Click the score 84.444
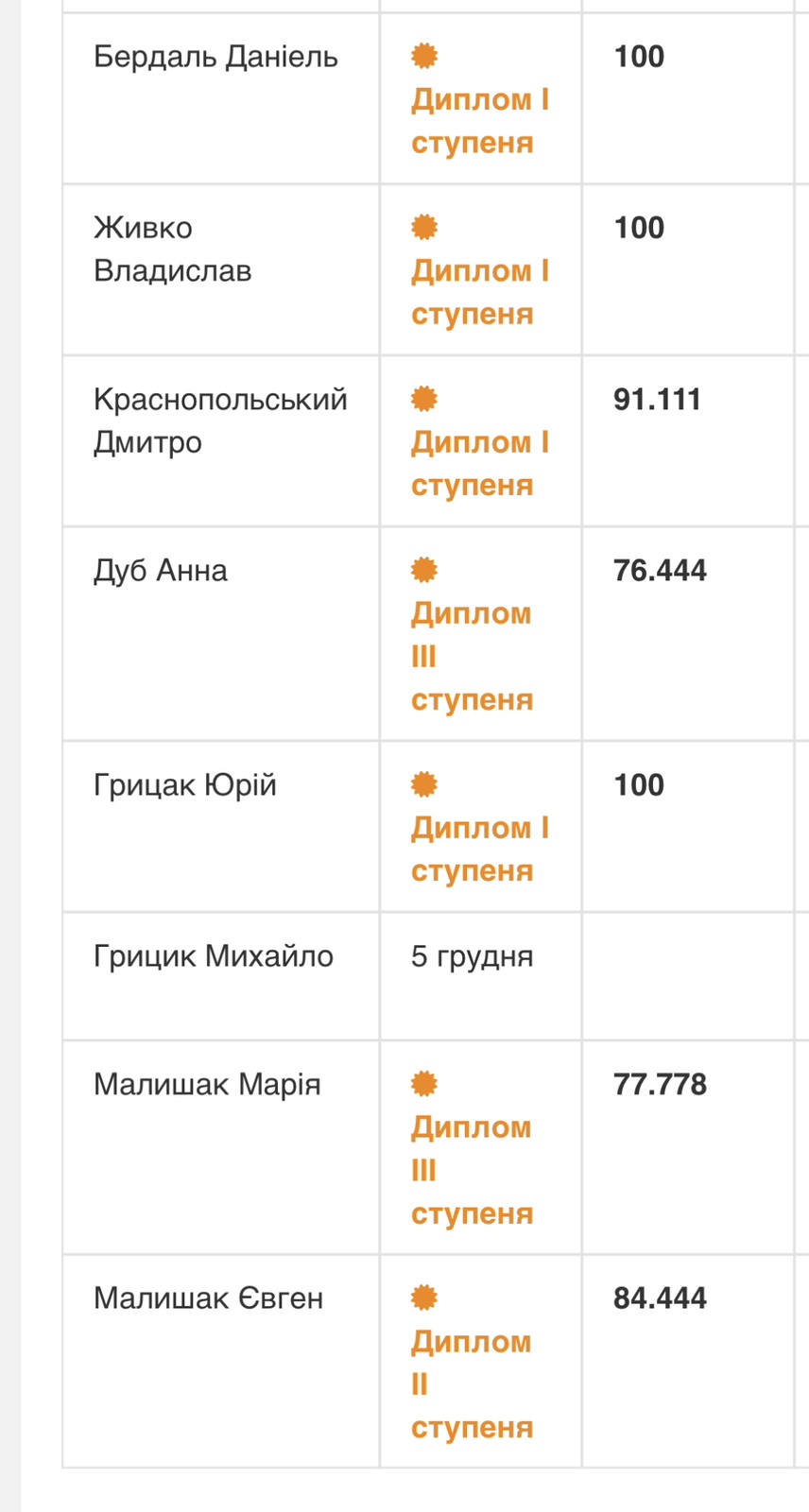The image size is (809, 1512). [660, 1298]
